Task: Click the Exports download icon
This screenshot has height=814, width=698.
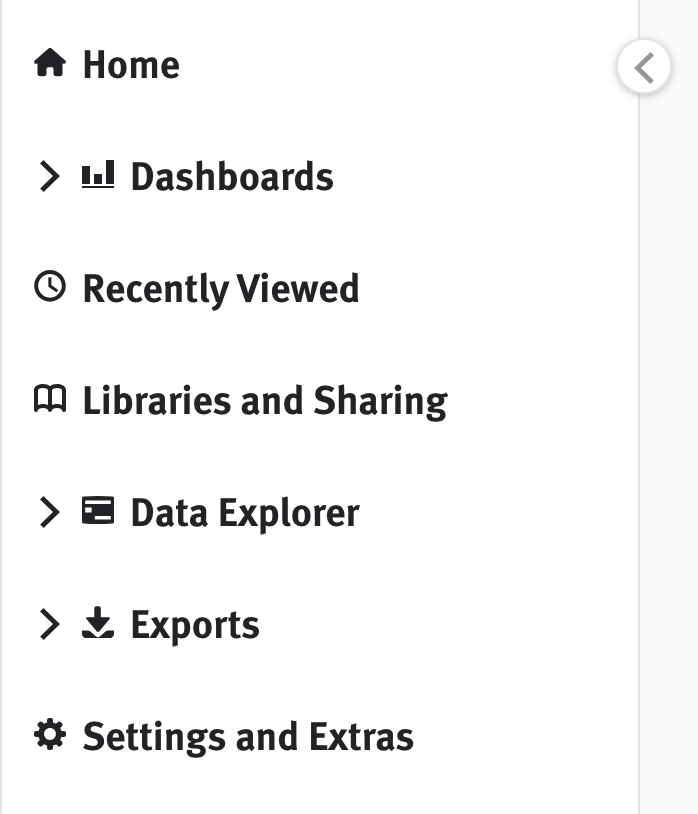Action: tap(97, 624)
